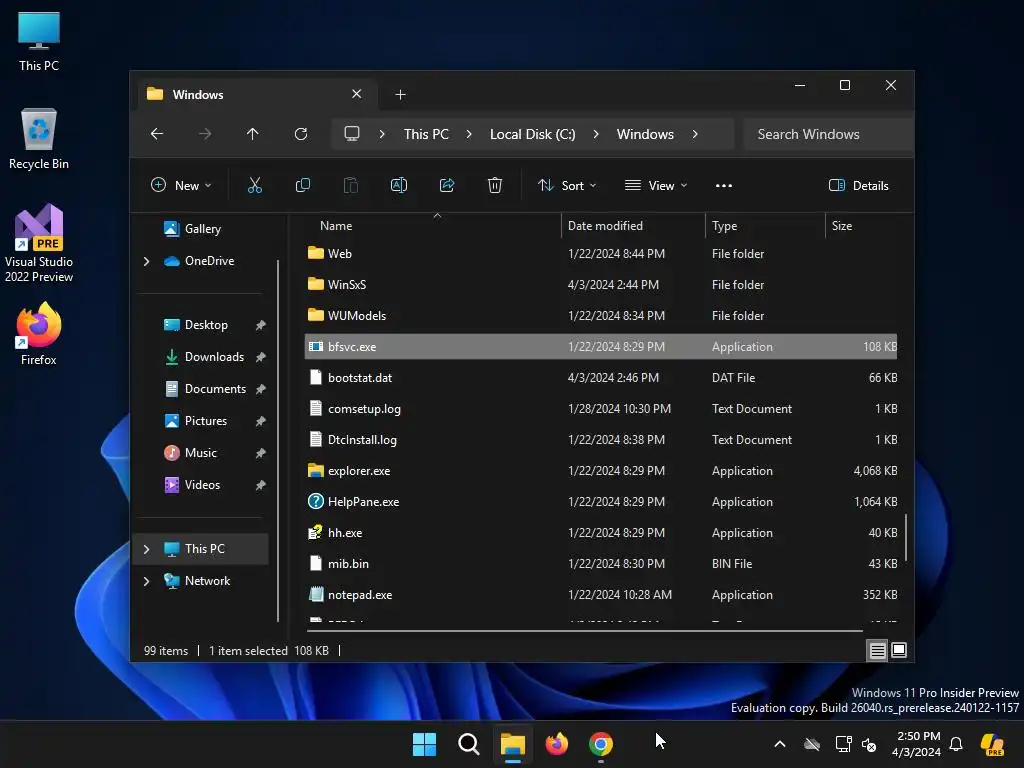Navigate to Local Disk (C:) breadcrumb
This screenshot has height=768, width=1024.
point(533,134)
